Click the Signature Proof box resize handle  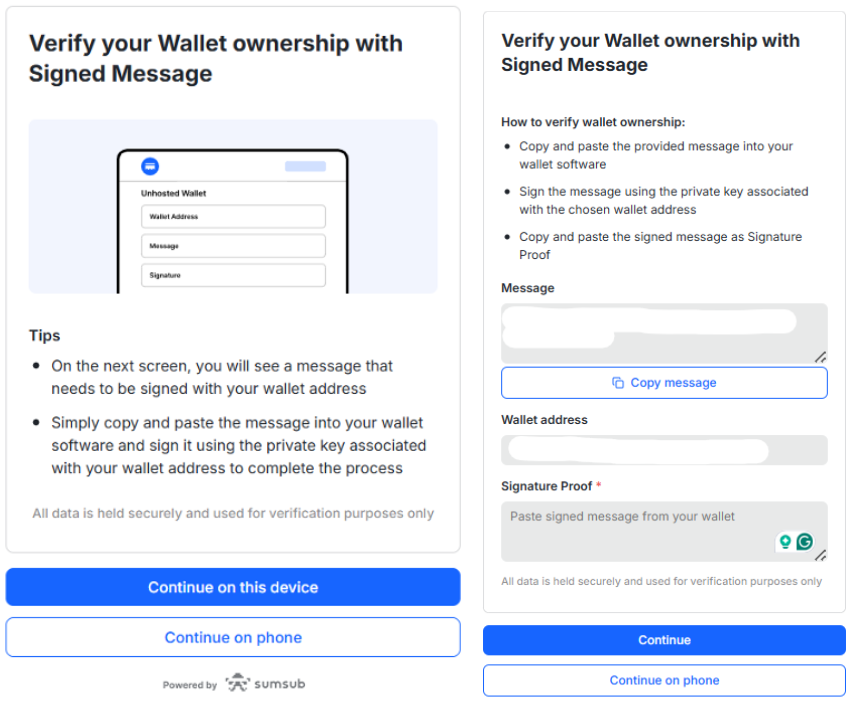tap(820, 555)
